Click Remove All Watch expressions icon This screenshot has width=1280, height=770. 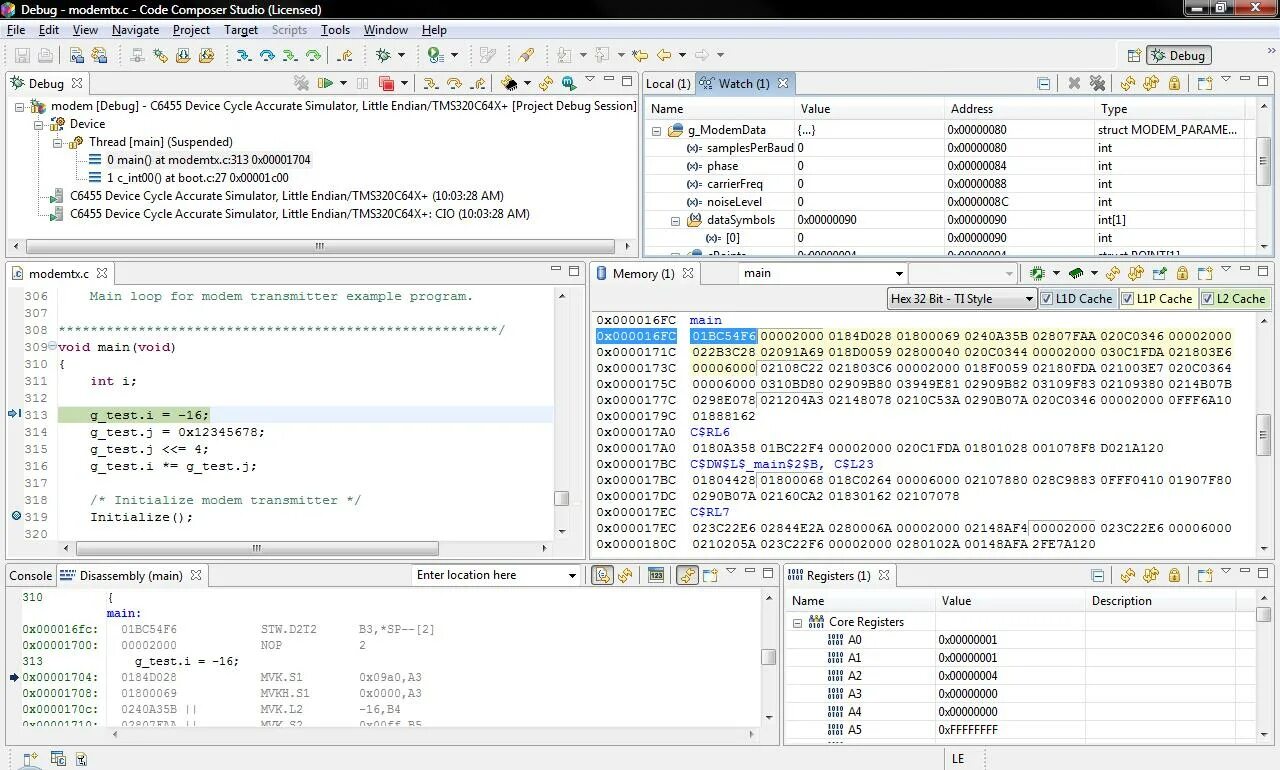point(1097,84)
